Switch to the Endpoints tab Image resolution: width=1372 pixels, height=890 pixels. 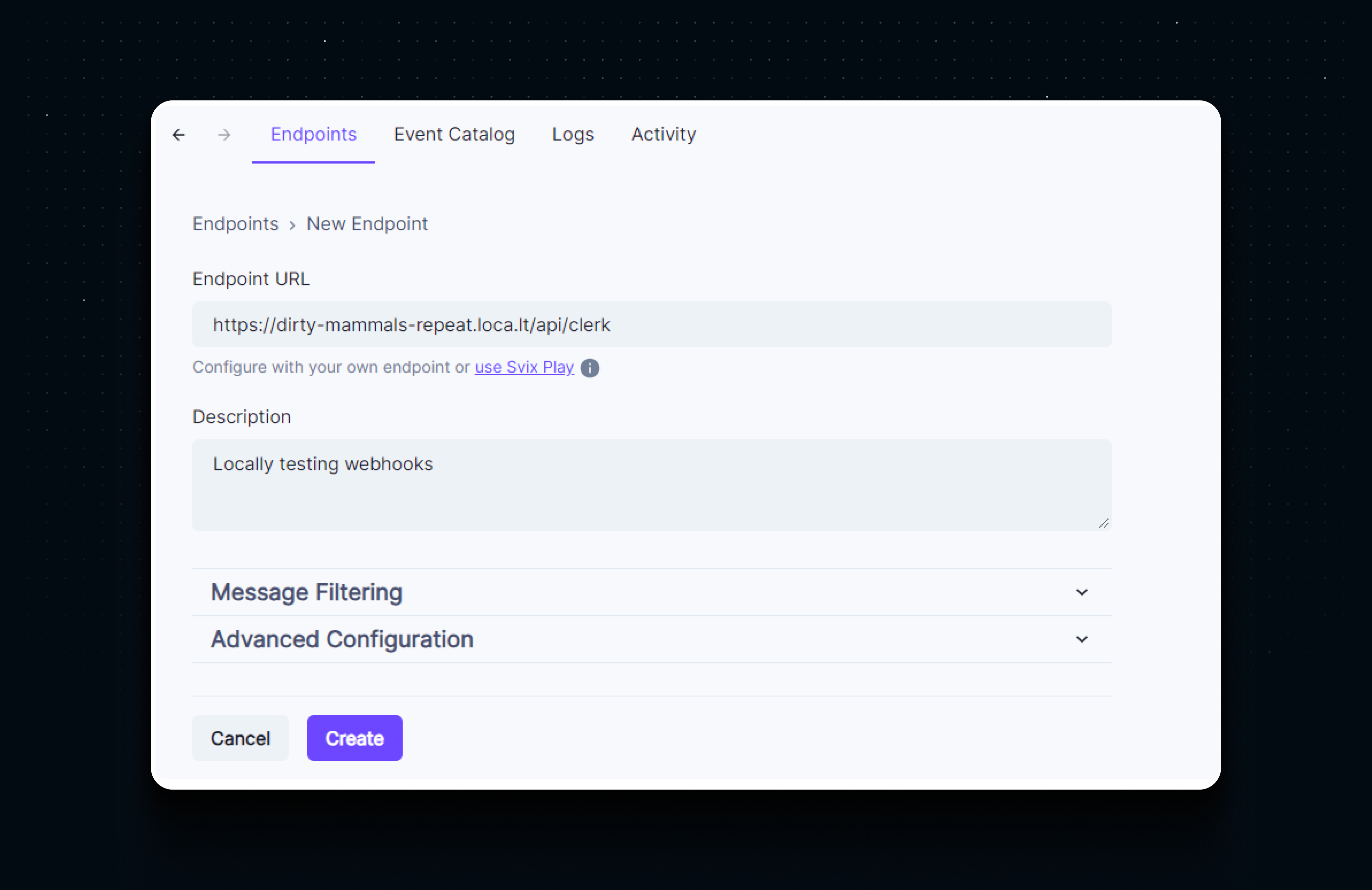[x=314, y=134]
